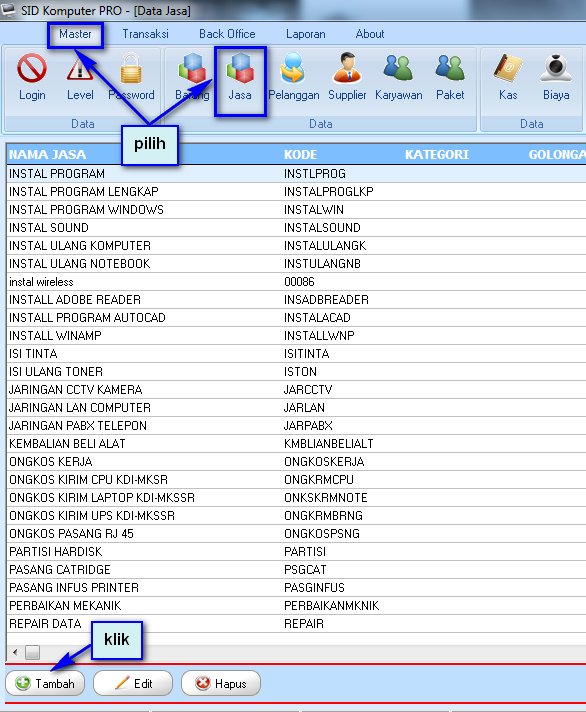Click the horizontal scrollbar left arrow
Viewport: 586px width, 712px height.
15,653
